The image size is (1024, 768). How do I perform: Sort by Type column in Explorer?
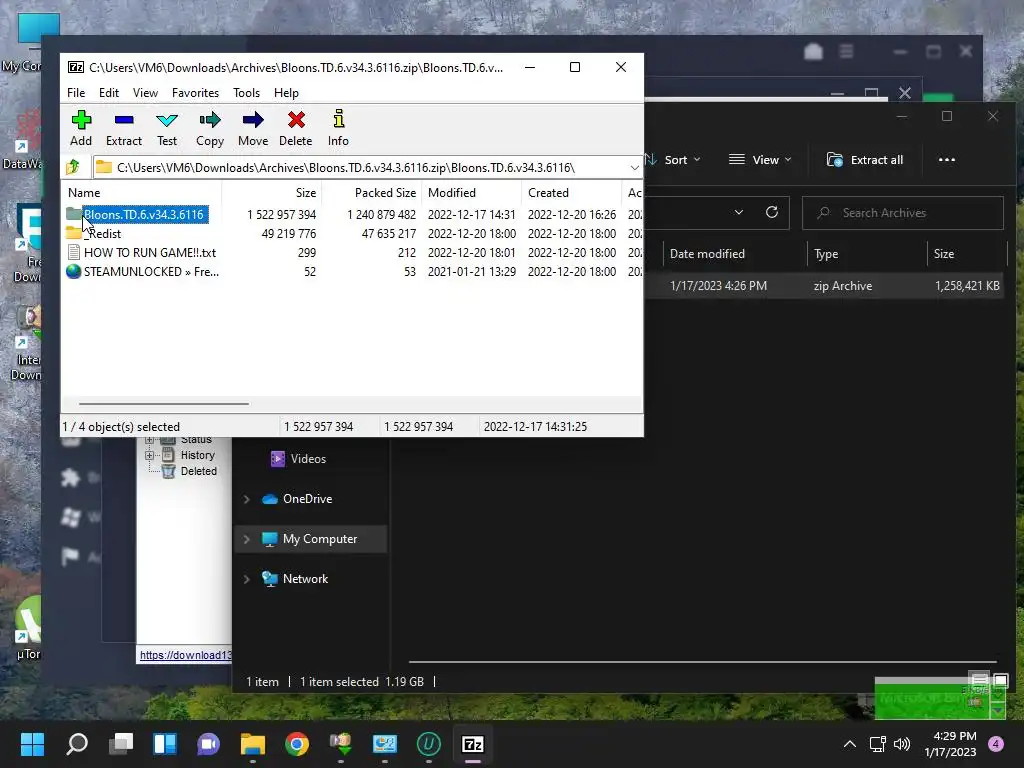pyautogui.click(x=826, y=254)
